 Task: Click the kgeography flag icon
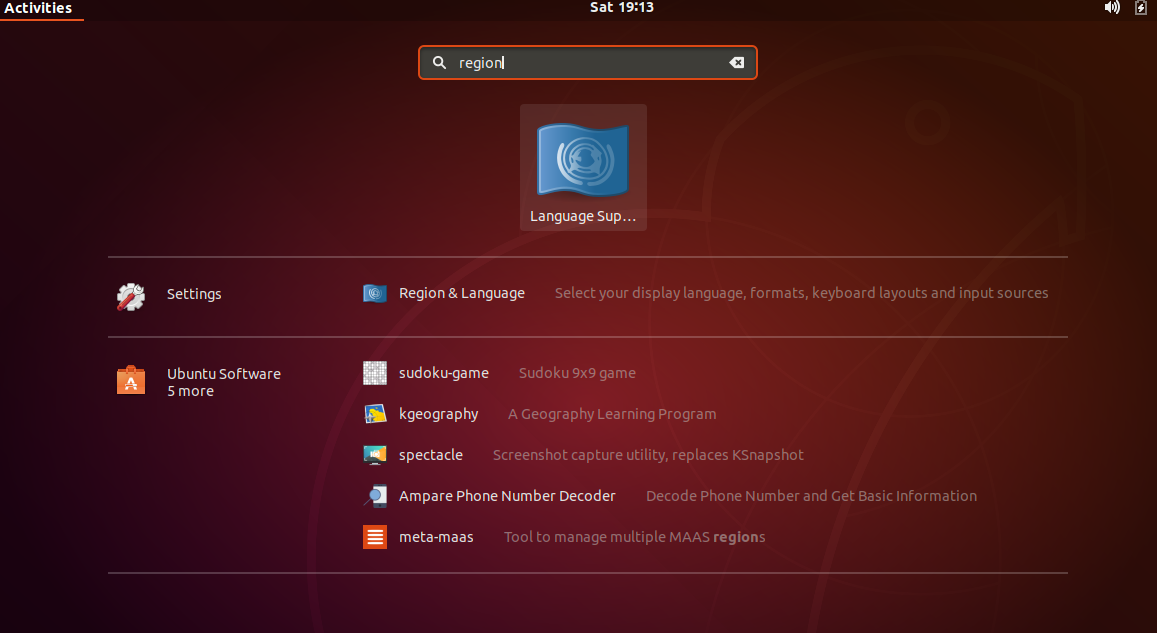(x=375, y=414)
